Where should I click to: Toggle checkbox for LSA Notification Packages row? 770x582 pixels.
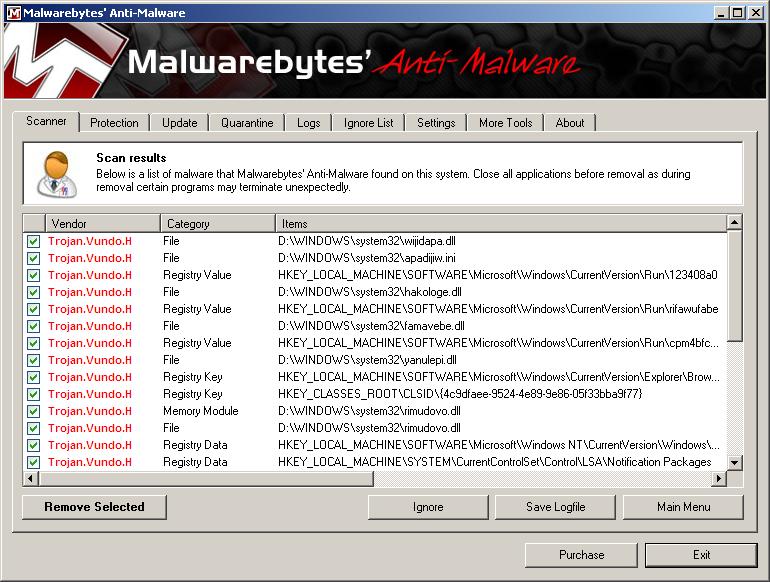(x=33, y=462)
